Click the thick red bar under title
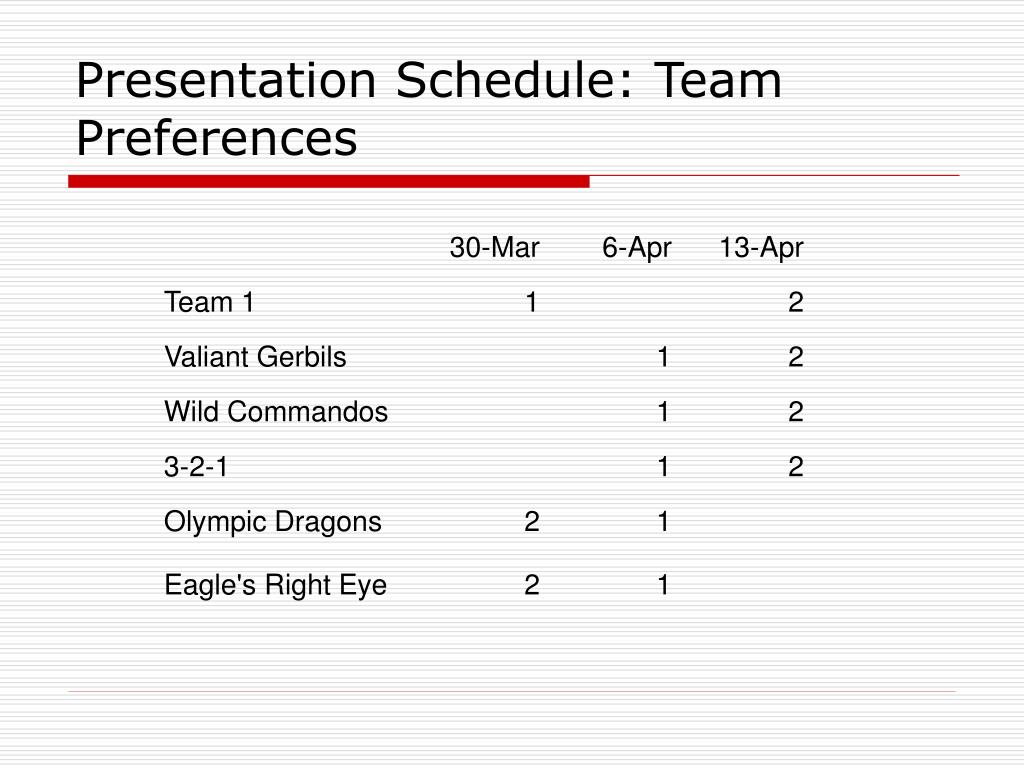The width and height of the screenshot is (1024, 768). tap(328, 182)
